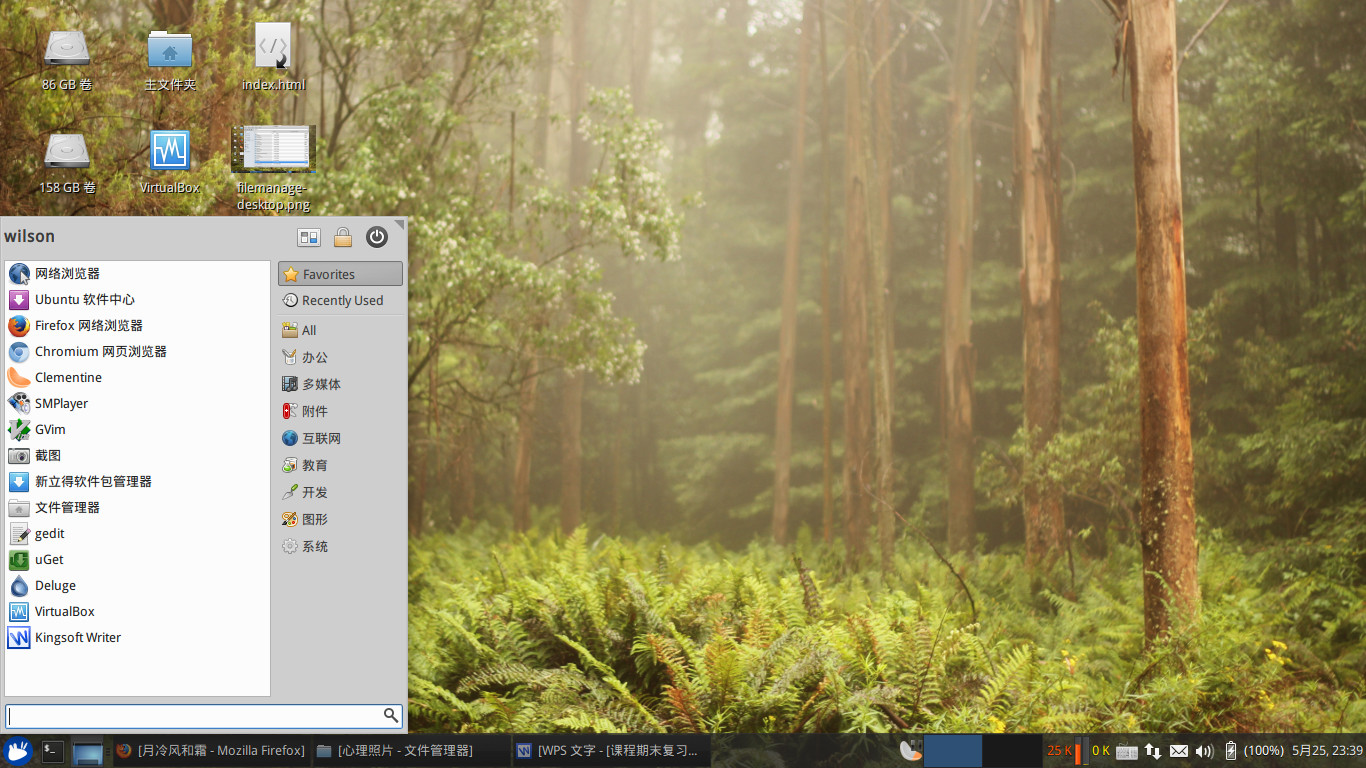Open the 网络浏览器 favorite application
The height and width of the screenshot is (768, 1366).
tap(137, 273)
